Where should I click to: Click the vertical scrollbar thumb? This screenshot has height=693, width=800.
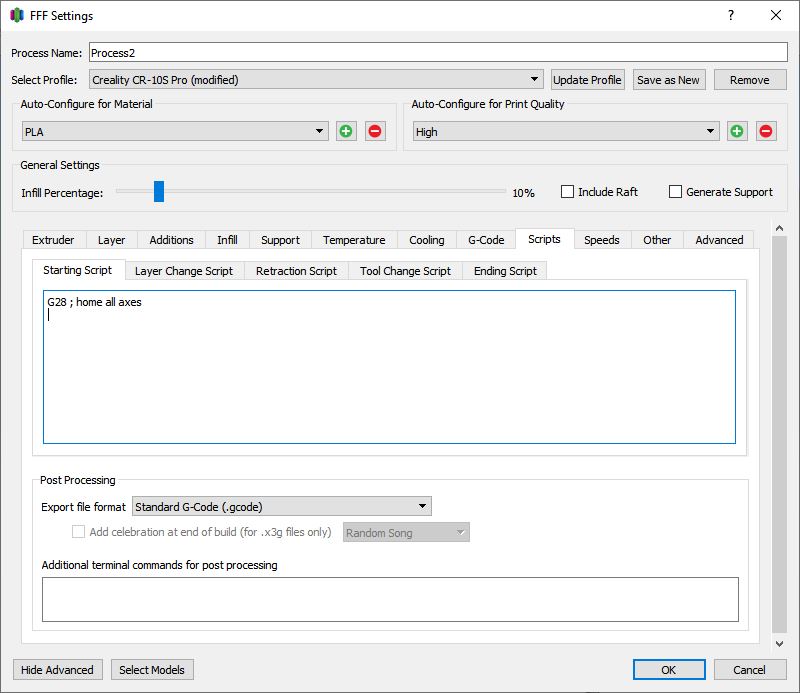[779, 434]
